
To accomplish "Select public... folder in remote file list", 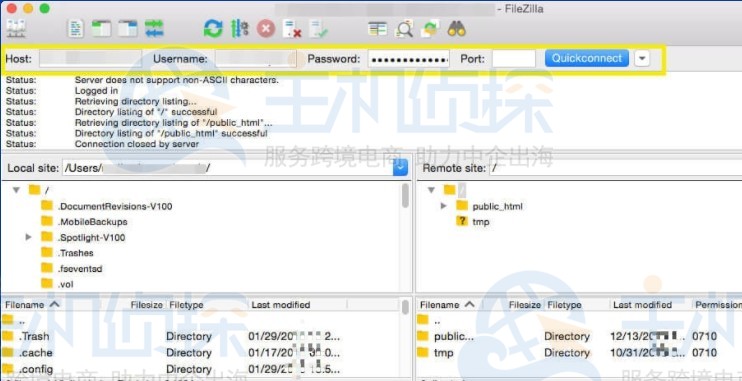I will tap(579, 337).
